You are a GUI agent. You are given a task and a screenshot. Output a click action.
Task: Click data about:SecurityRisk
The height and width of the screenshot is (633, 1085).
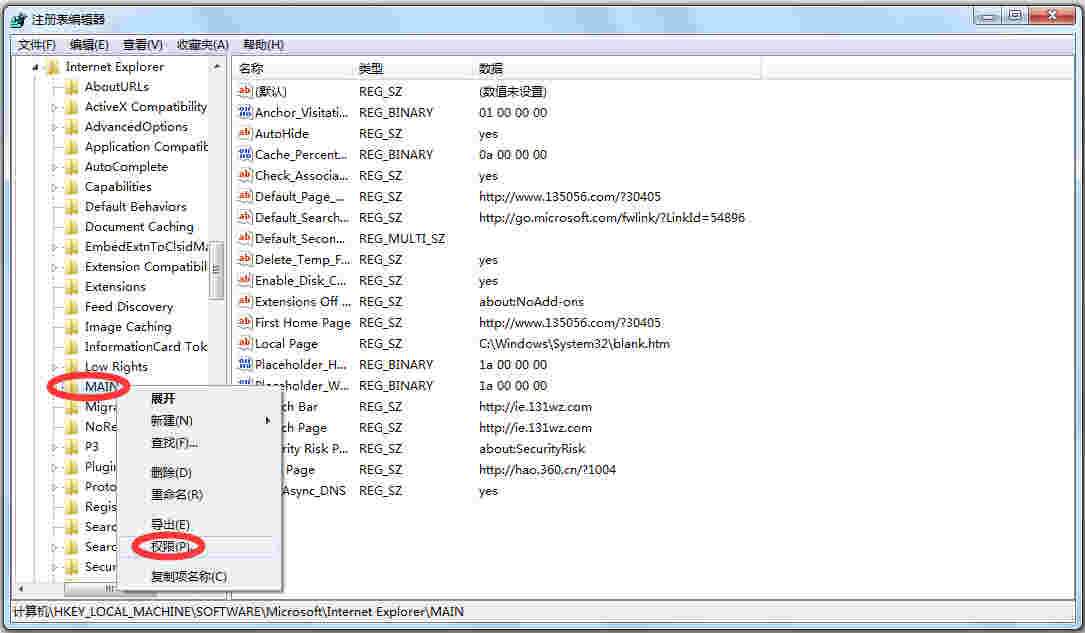click(532, 449)
